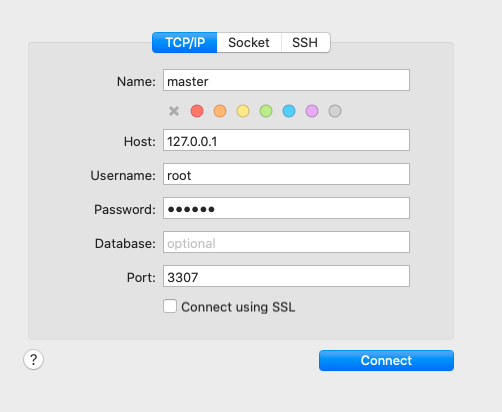Select the TCP/IP tab

(185, 42)
